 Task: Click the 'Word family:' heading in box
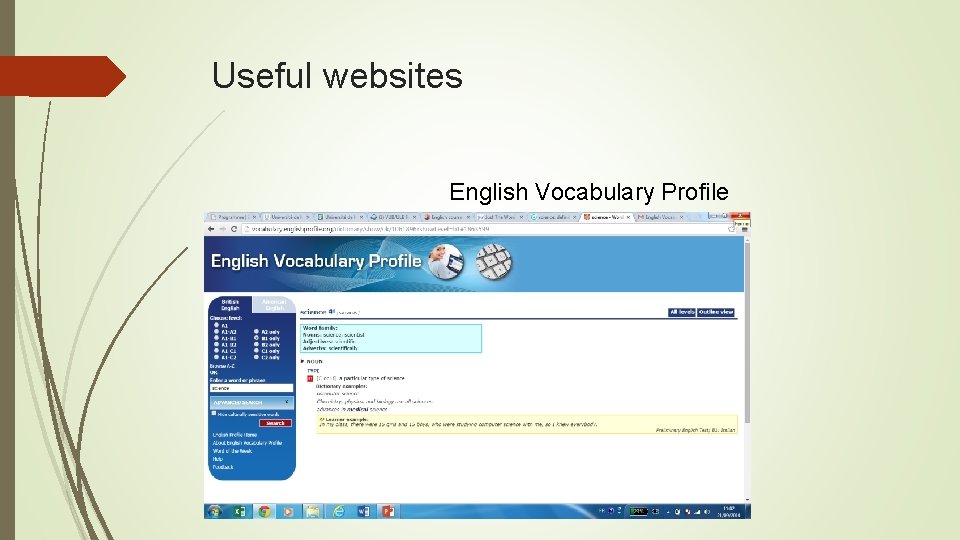[x=320, y=328]
